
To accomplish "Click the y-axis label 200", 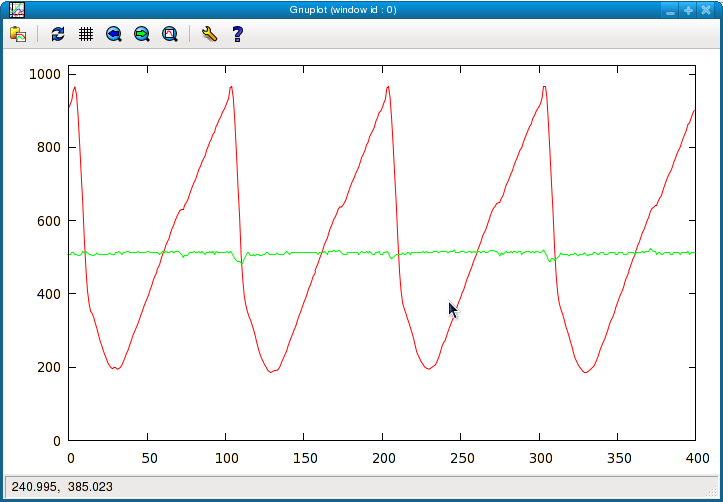I will click(x=48, y=367).
